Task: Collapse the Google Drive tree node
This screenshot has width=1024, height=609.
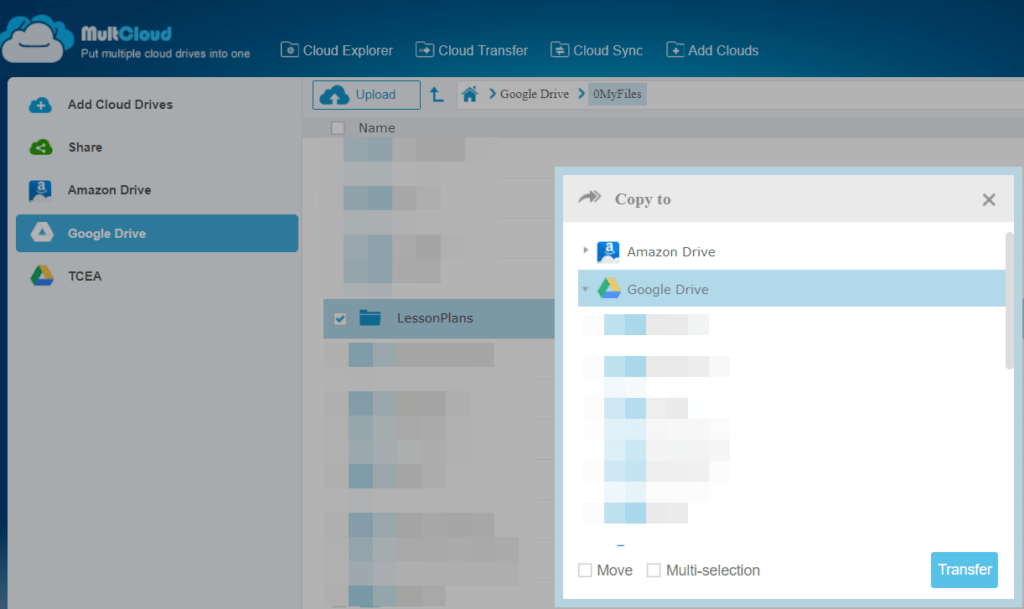Action: point(585,289)
